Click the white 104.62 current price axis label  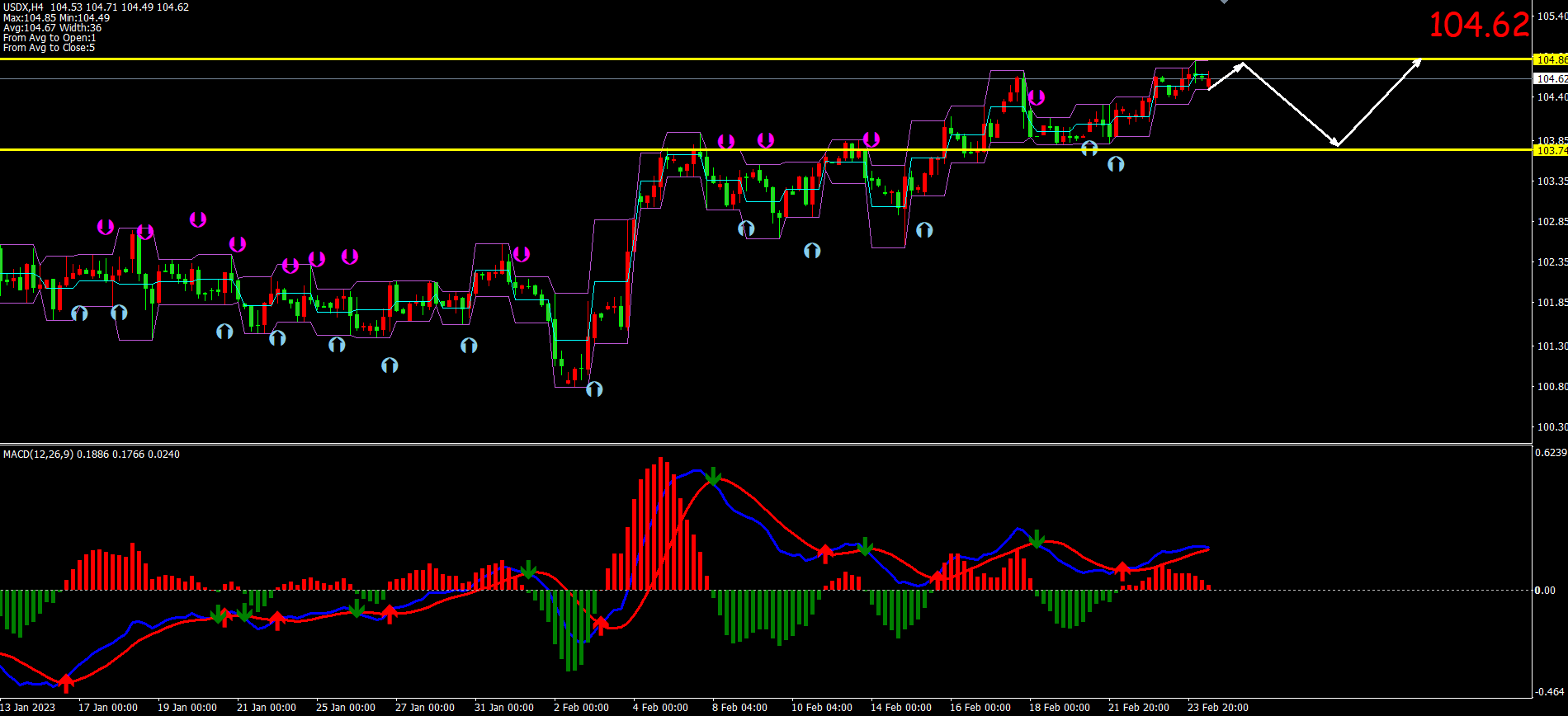pos(1550,79)
